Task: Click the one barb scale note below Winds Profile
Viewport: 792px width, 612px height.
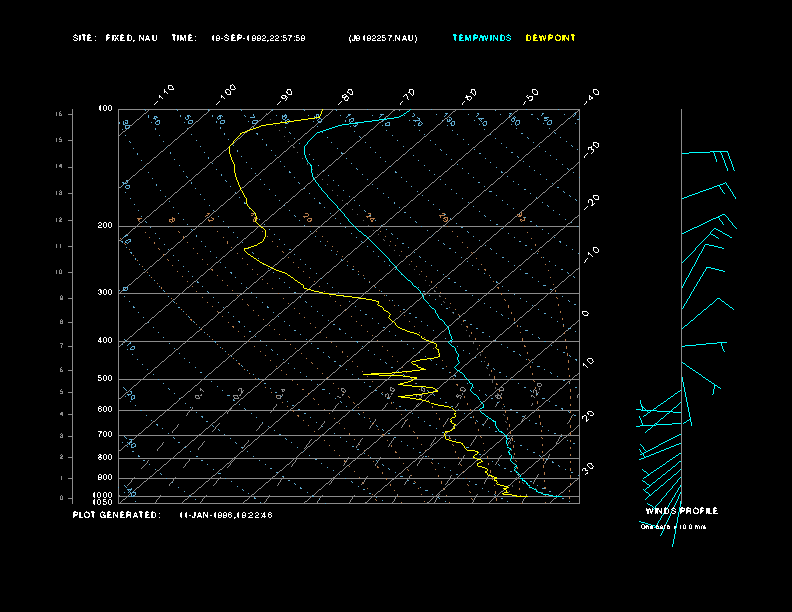Action: [673, 526]
